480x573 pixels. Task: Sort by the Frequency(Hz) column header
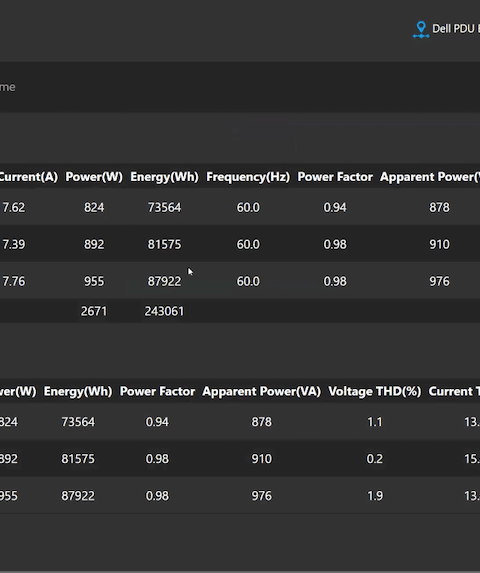click(x=248, y=177)
